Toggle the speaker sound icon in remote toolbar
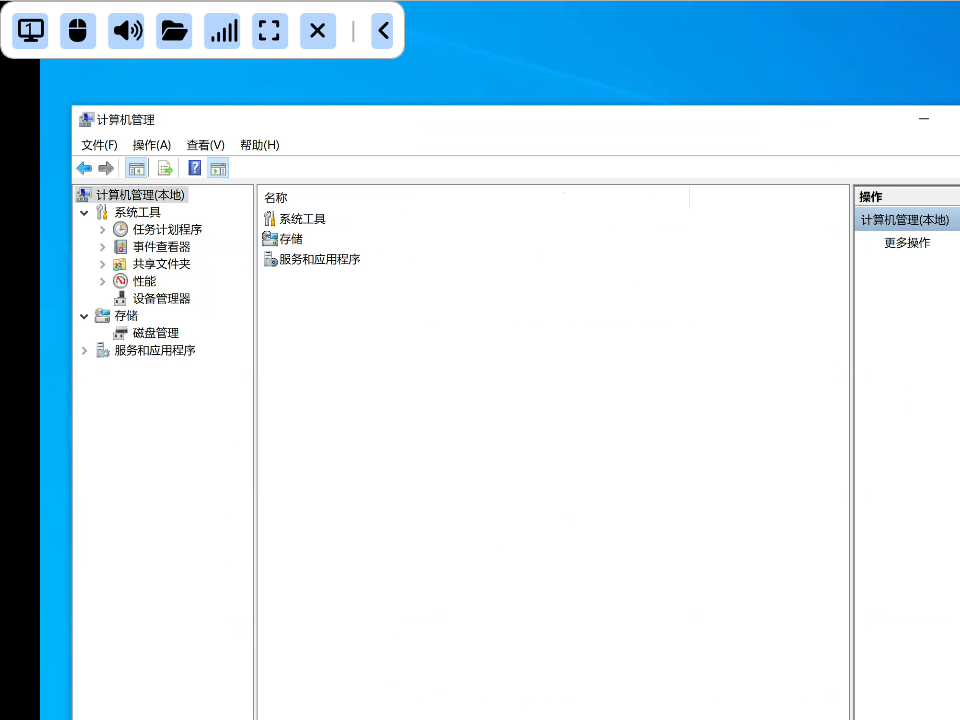 point(126,31)
